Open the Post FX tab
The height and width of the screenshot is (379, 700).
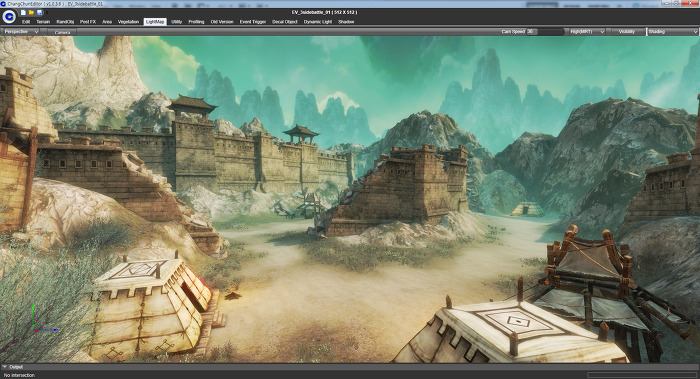[x=88, y=21]
